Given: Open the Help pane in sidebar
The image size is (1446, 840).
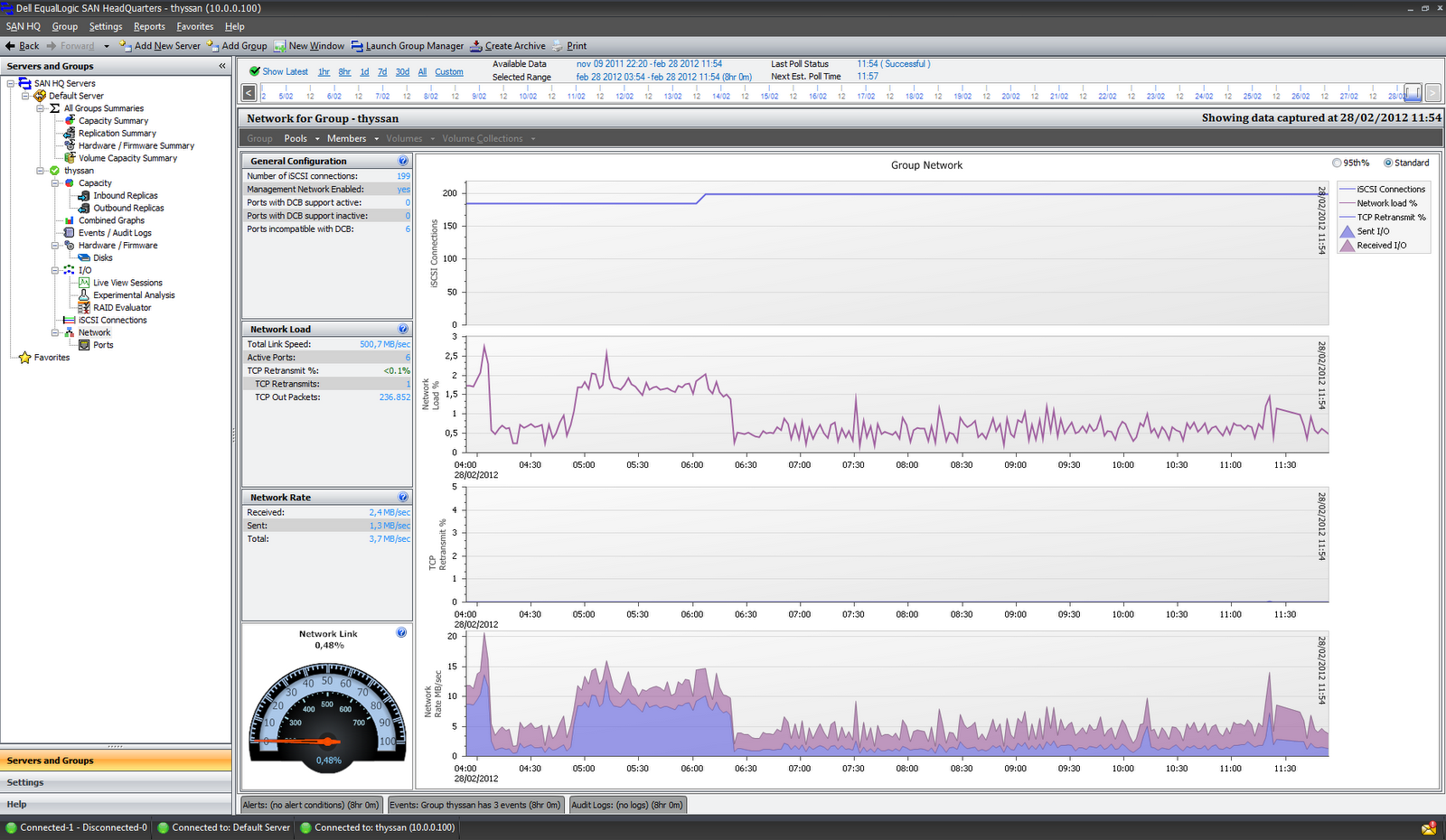Looking at the screenshot, I should click(116, 804).
